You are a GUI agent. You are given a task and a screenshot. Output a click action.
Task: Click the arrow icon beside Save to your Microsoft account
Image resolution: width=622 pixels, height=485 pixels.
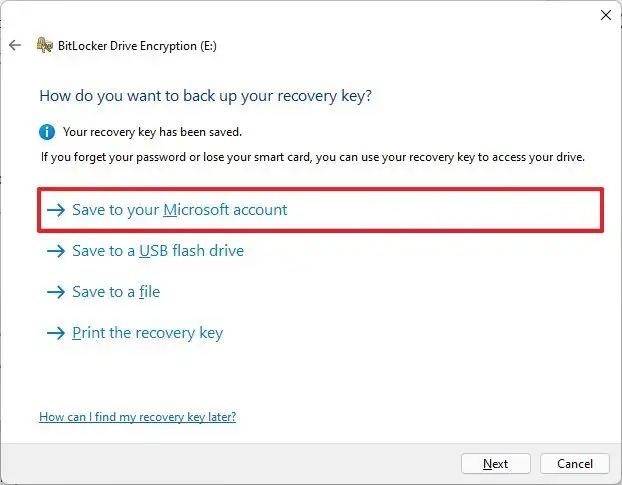click(56, 210)
